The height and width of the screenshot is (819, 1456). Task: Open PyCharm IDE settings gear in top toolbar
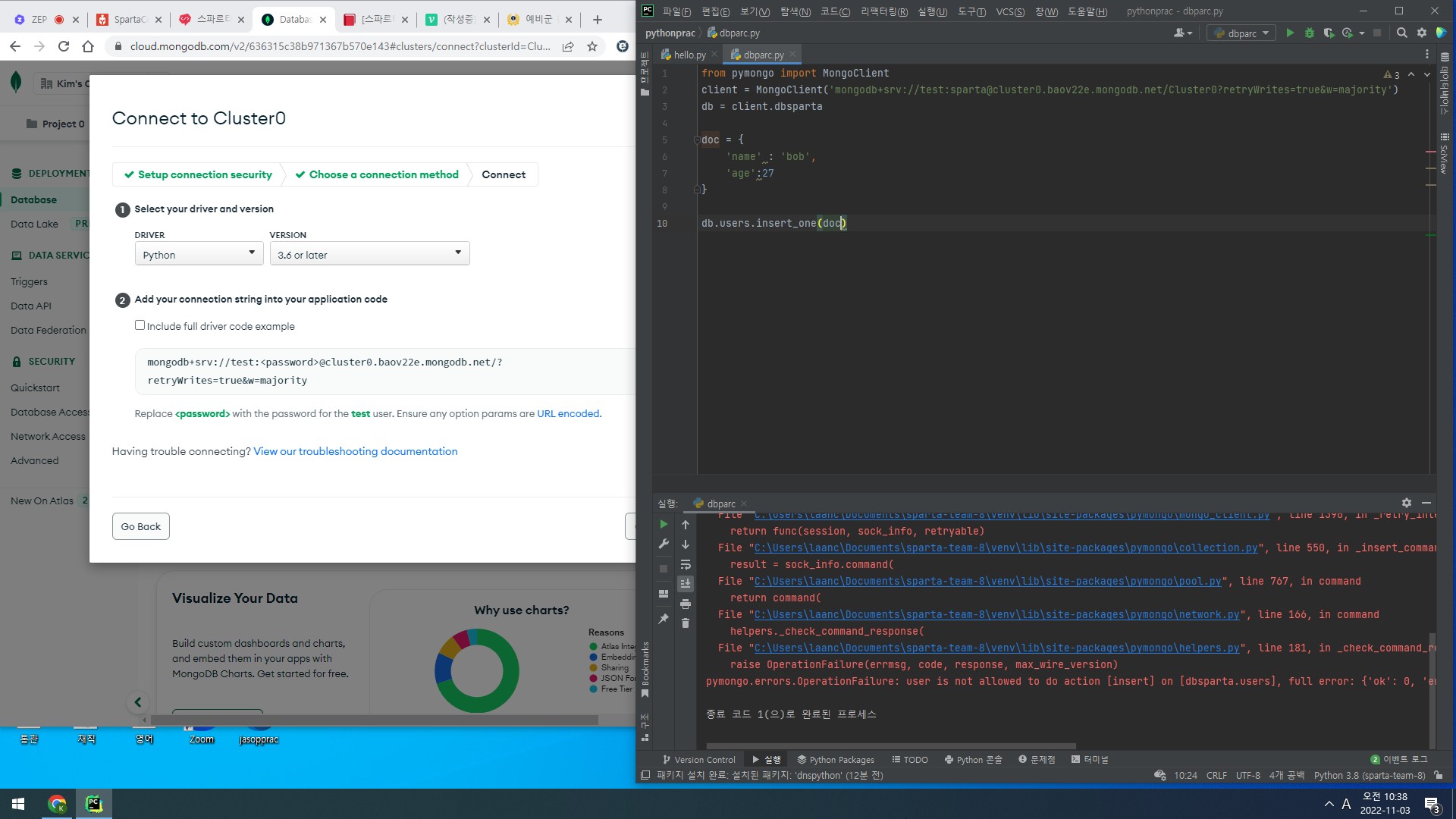[1422, 33]
